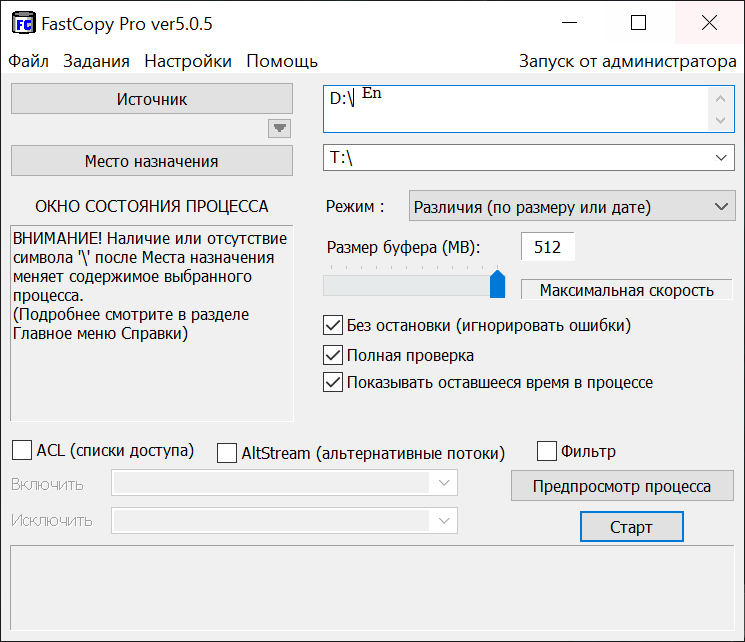Click the bottom log output area
The image size is (745, 642).
point(372,588)
